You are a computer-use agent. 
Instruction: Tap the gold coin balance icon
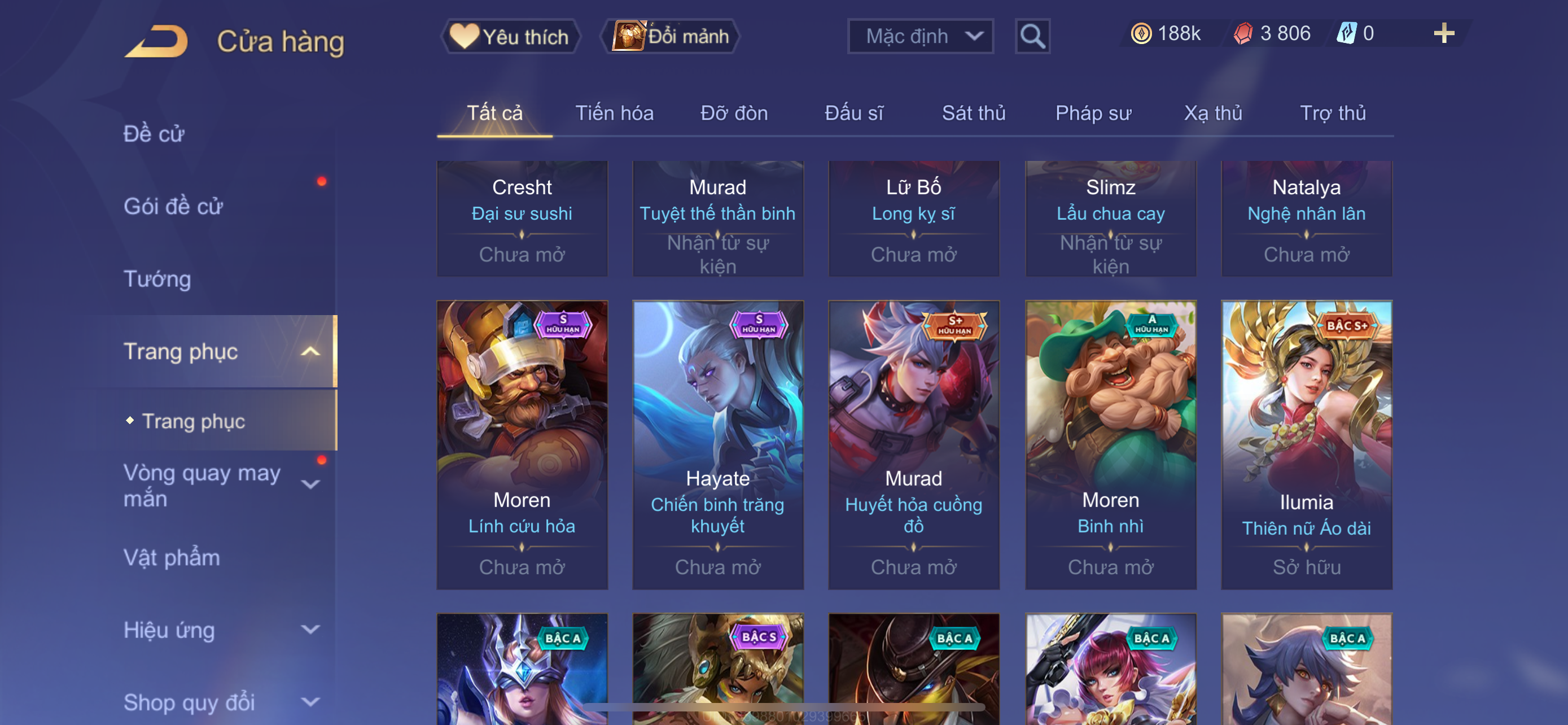pos(1141,33)
